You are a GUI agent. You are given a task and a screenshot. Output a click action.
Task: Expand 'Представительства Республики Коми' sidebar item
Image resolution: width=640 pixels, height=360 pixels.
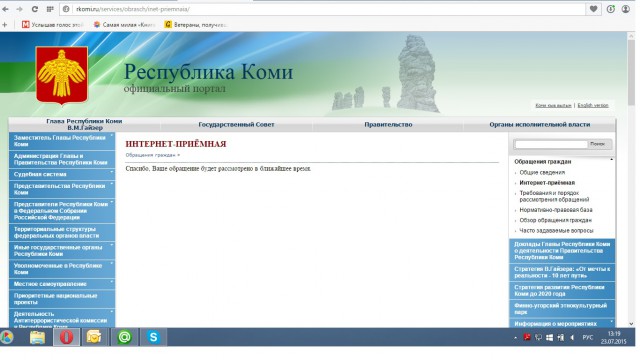(62, 189)
